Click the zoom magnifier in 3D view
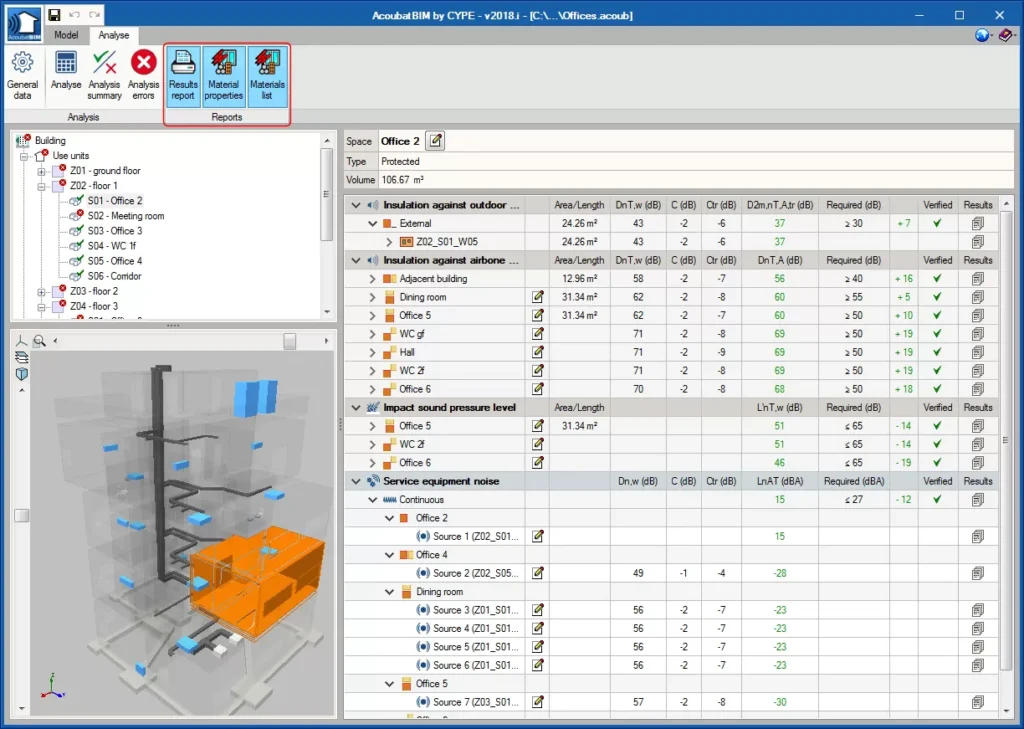 pos(40,341)
